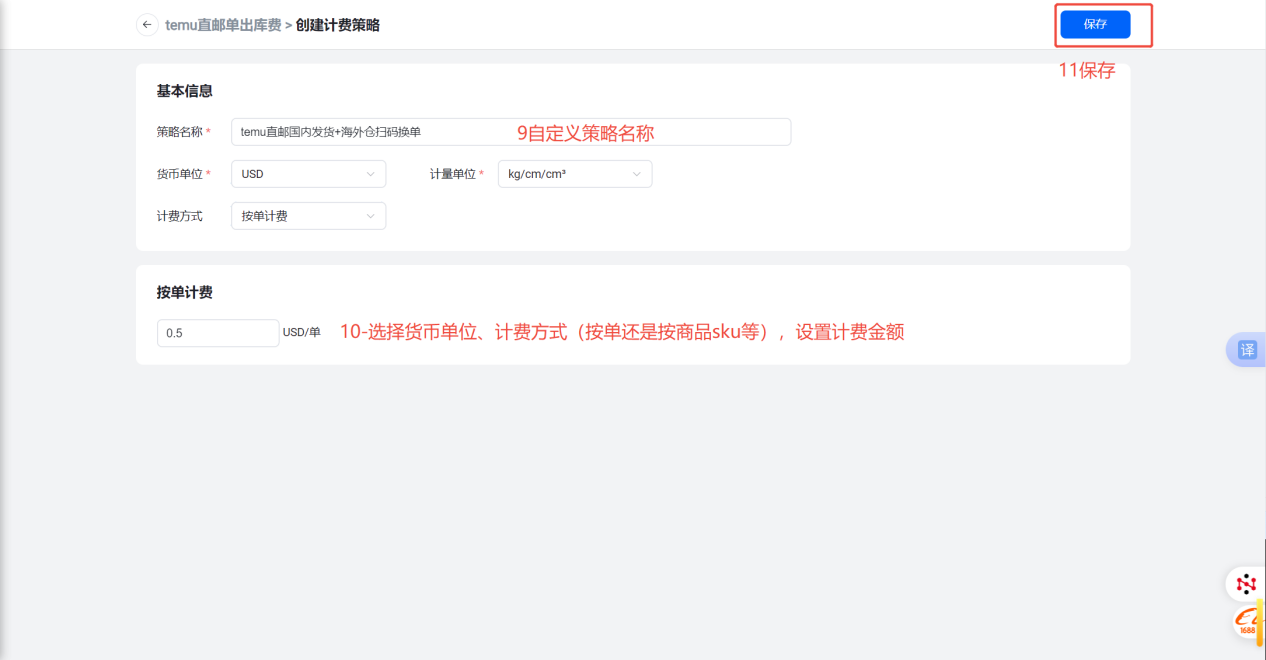
Task: Click the blue 保存 button
Action: pos(1095,24)
